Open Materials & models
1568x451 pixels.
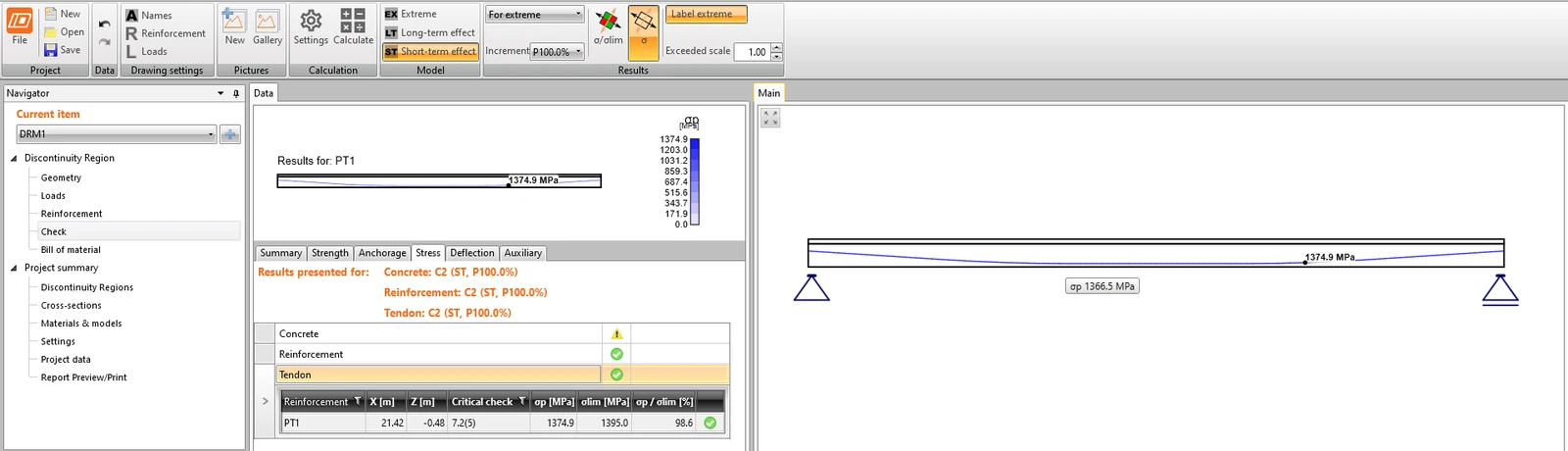tap(81, 323)
